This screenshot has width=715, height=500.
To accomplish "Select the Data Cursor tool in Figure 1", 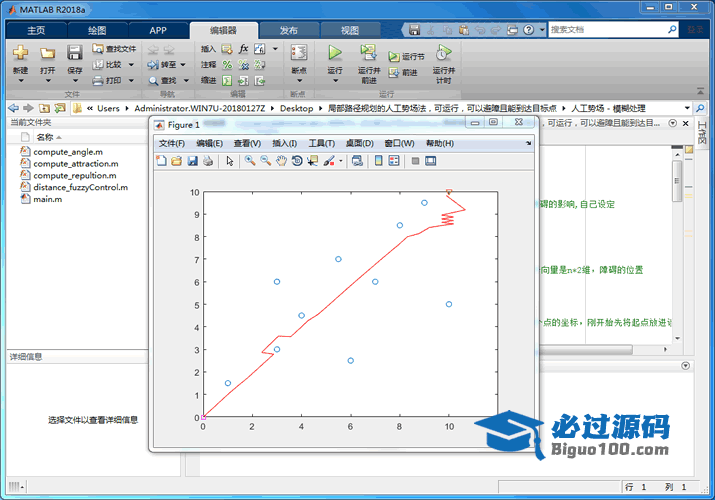I will 313,161.
